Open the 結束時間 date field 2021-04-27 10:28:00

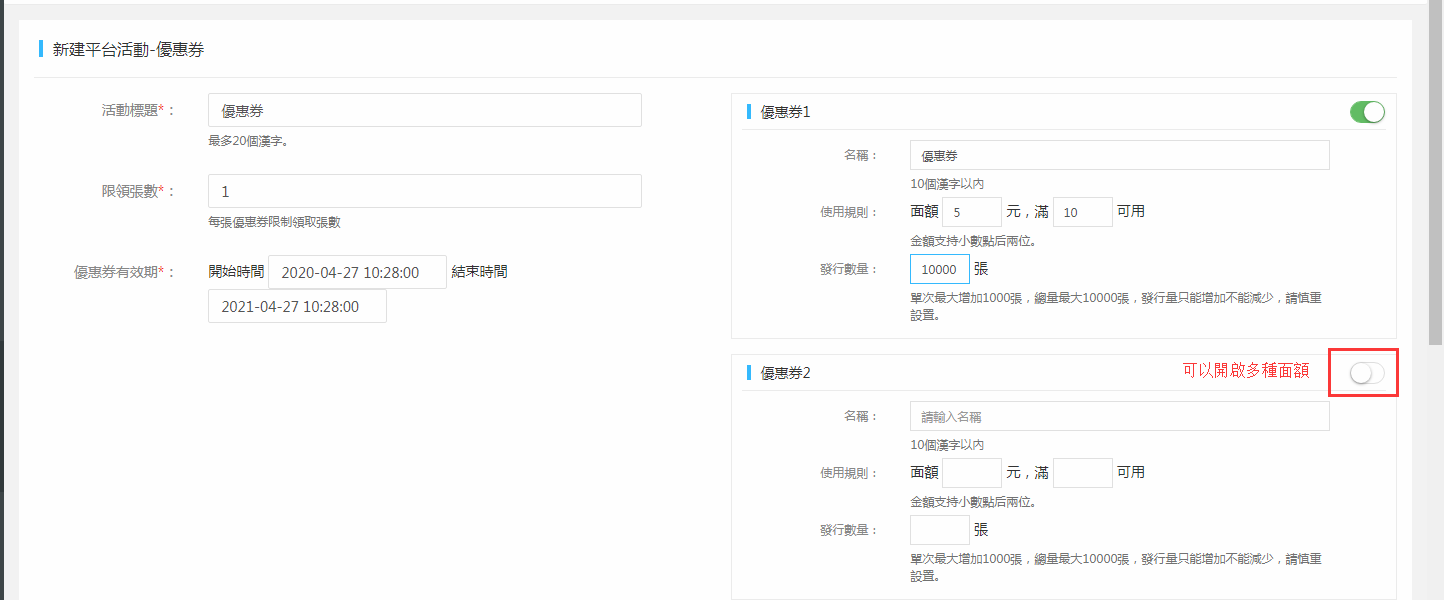point(297,306)
